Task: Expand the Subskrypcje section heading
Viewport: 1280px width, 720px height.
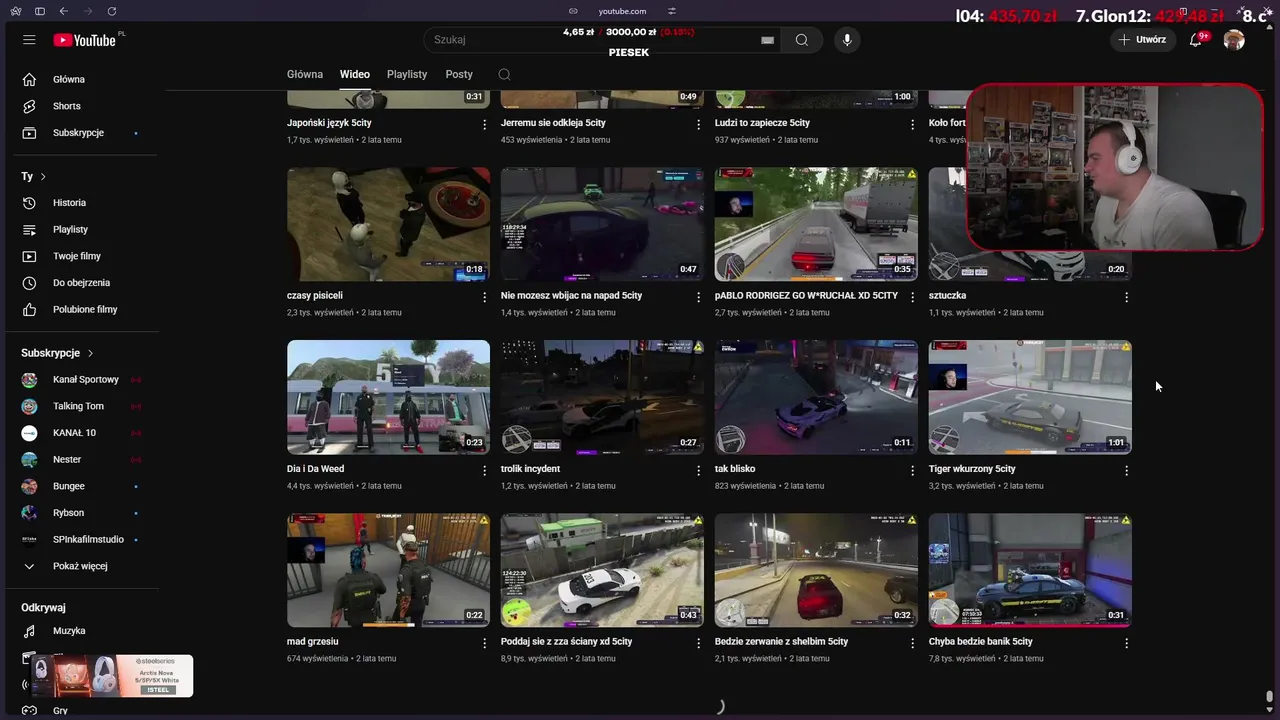Action: [57, 353]
